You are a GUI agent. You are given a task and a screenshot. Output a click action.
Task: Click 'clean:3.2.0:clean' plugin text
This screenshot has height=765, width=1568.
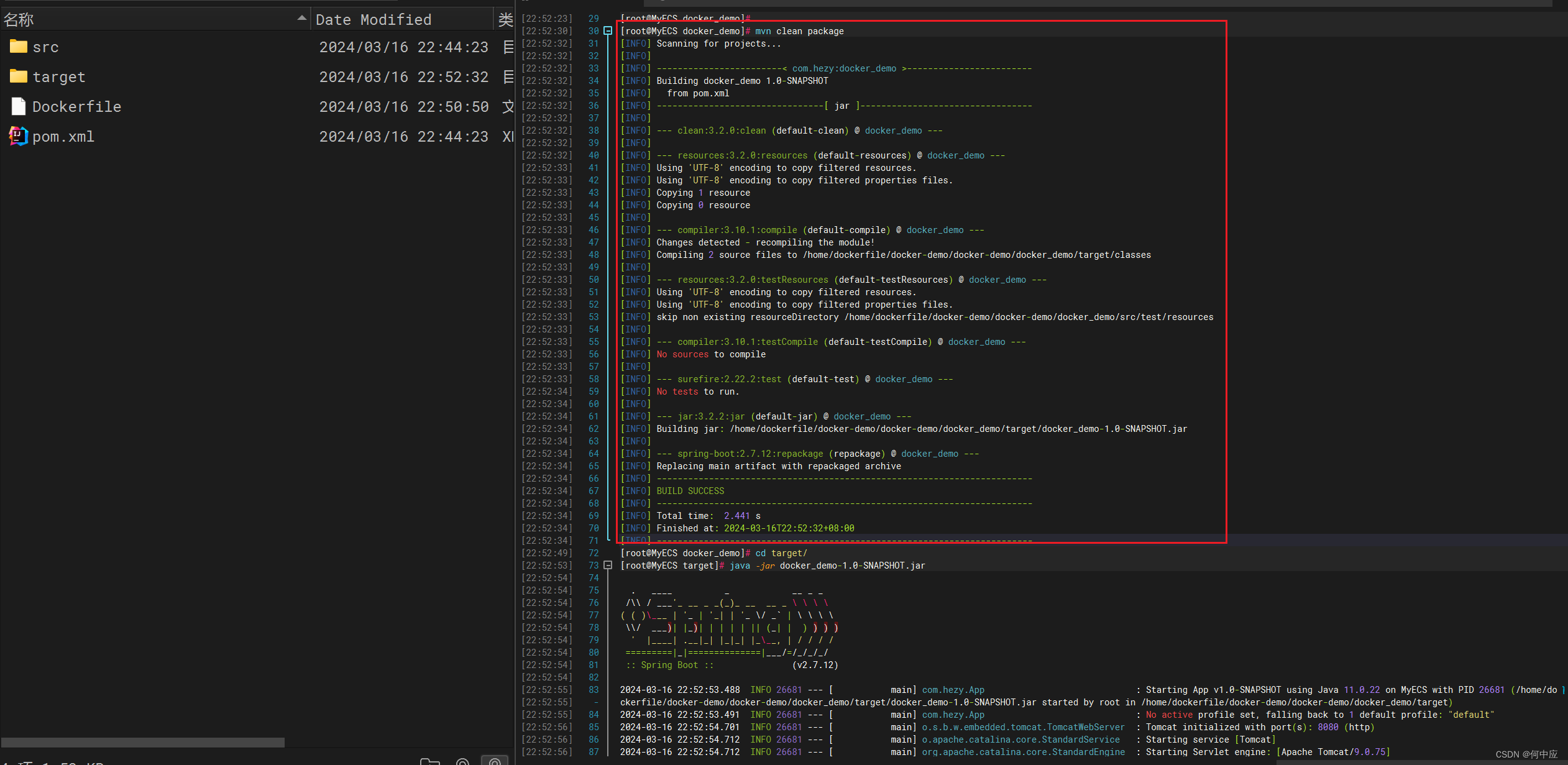tap(722, 131)
